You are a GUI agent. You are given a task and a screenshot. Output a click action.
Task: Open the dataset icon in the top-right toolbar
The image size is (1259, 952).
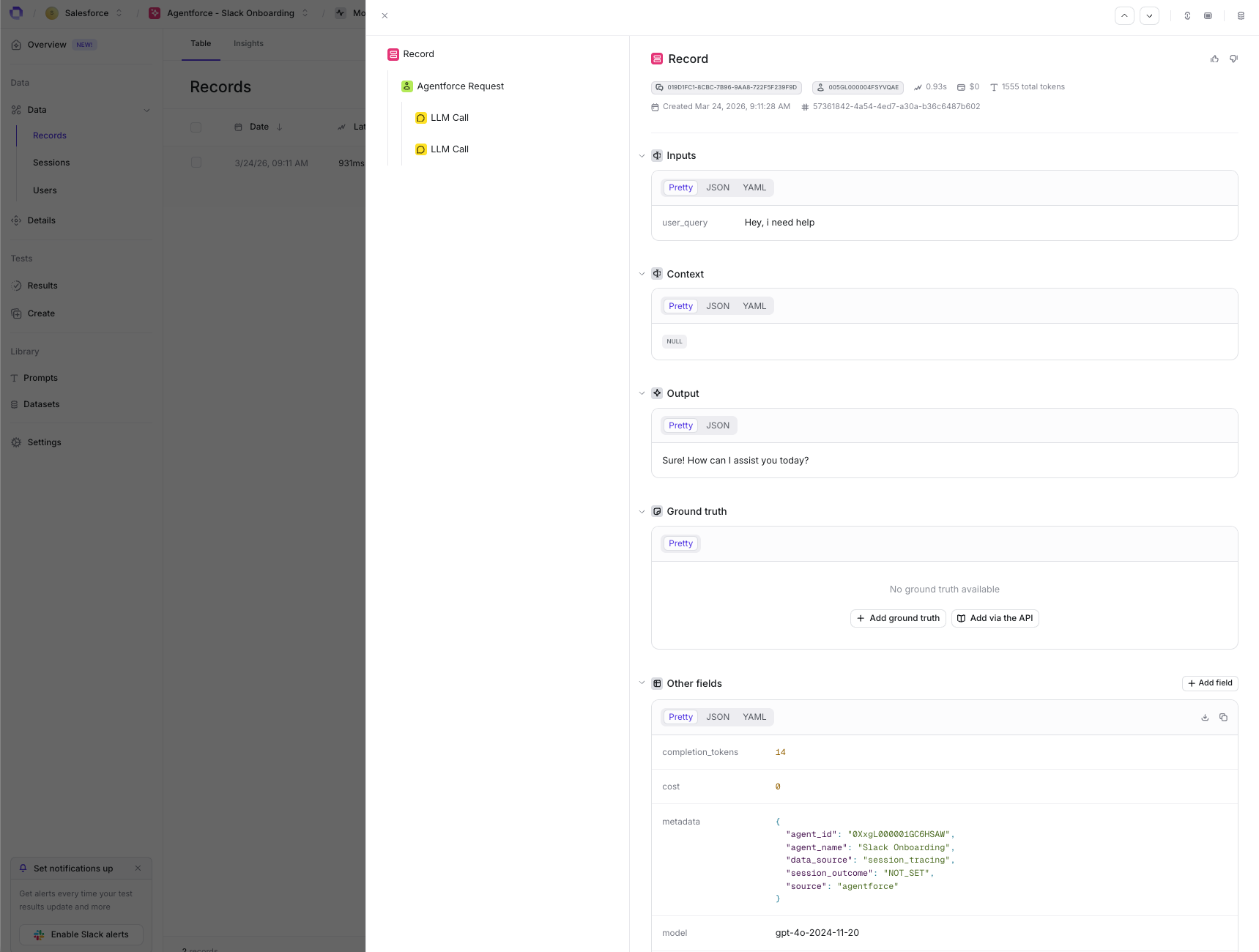pos(1241,15)
